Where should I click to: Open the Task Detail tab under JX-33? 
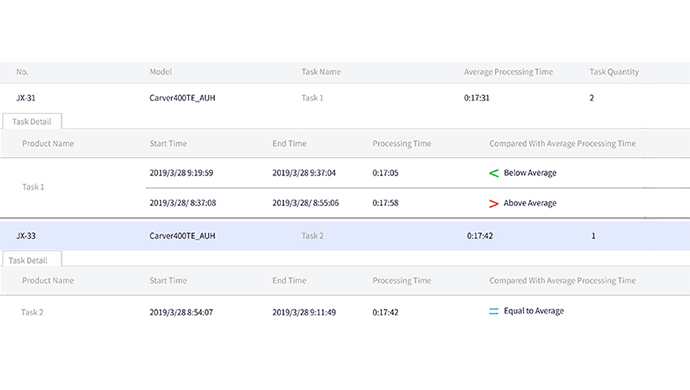(x=32, y=260)
